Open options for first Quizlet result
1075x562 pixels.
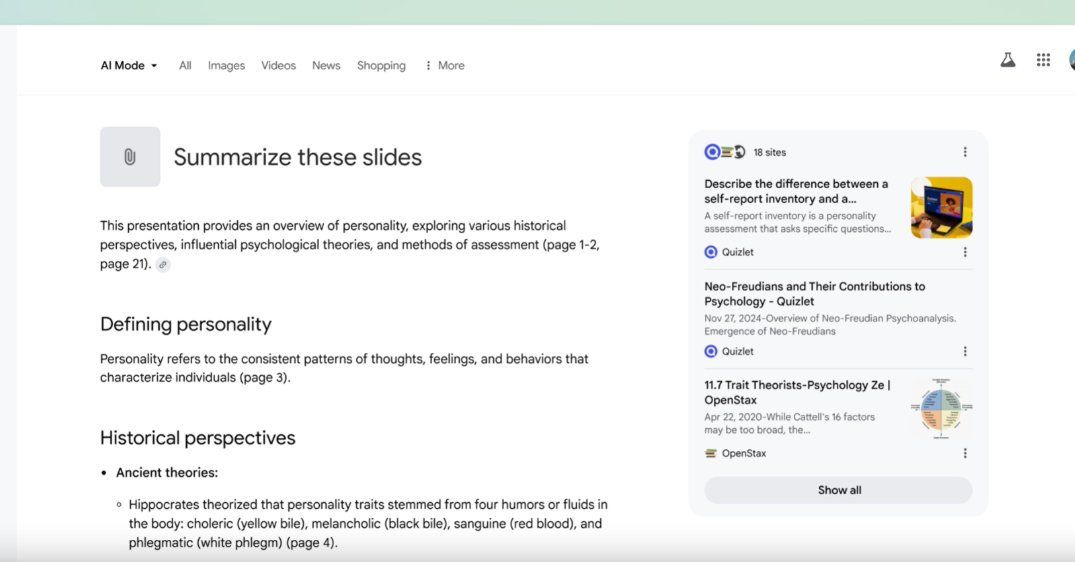point(965,252)
